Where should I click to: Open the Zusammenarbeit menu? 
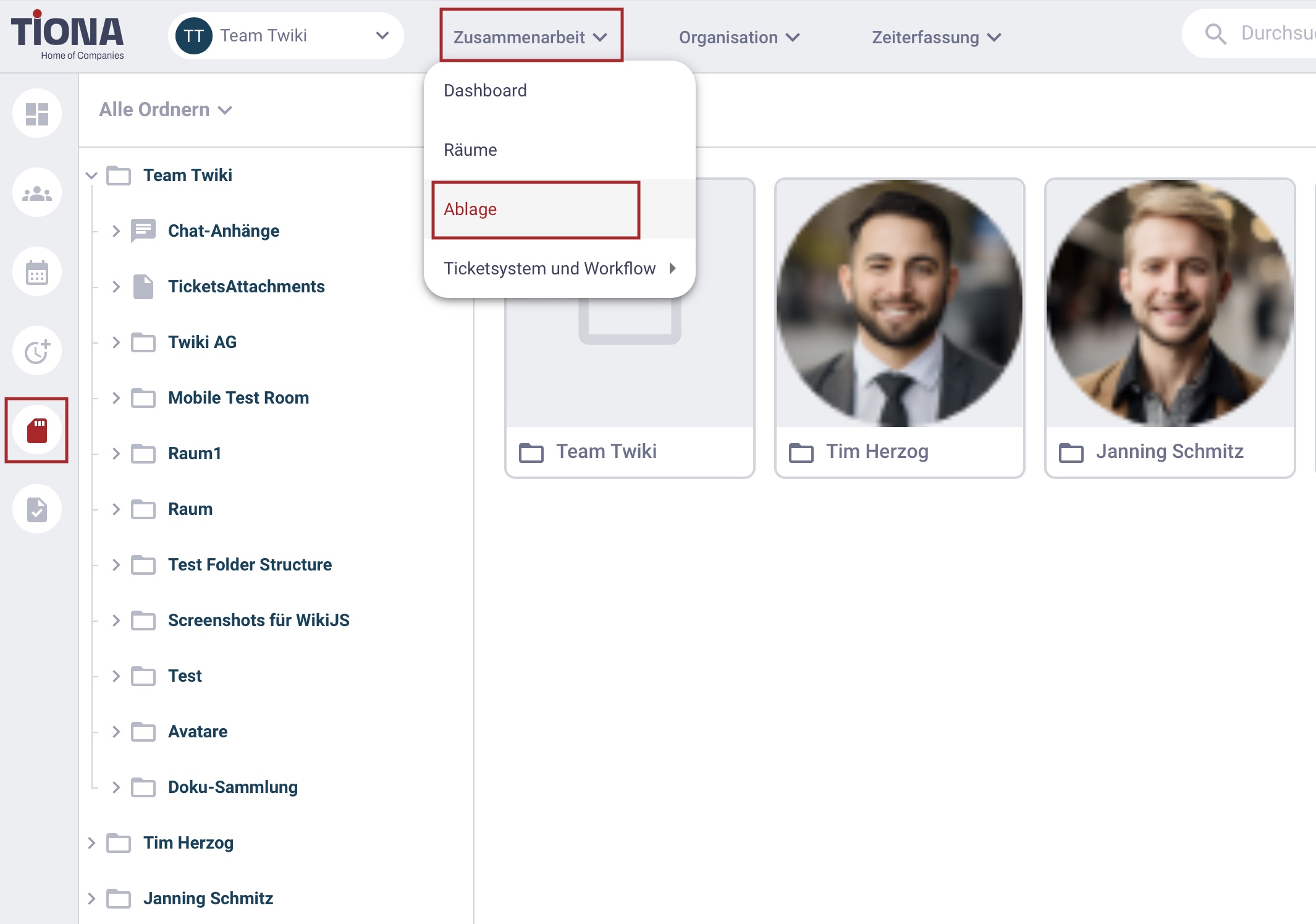[531, 37]
